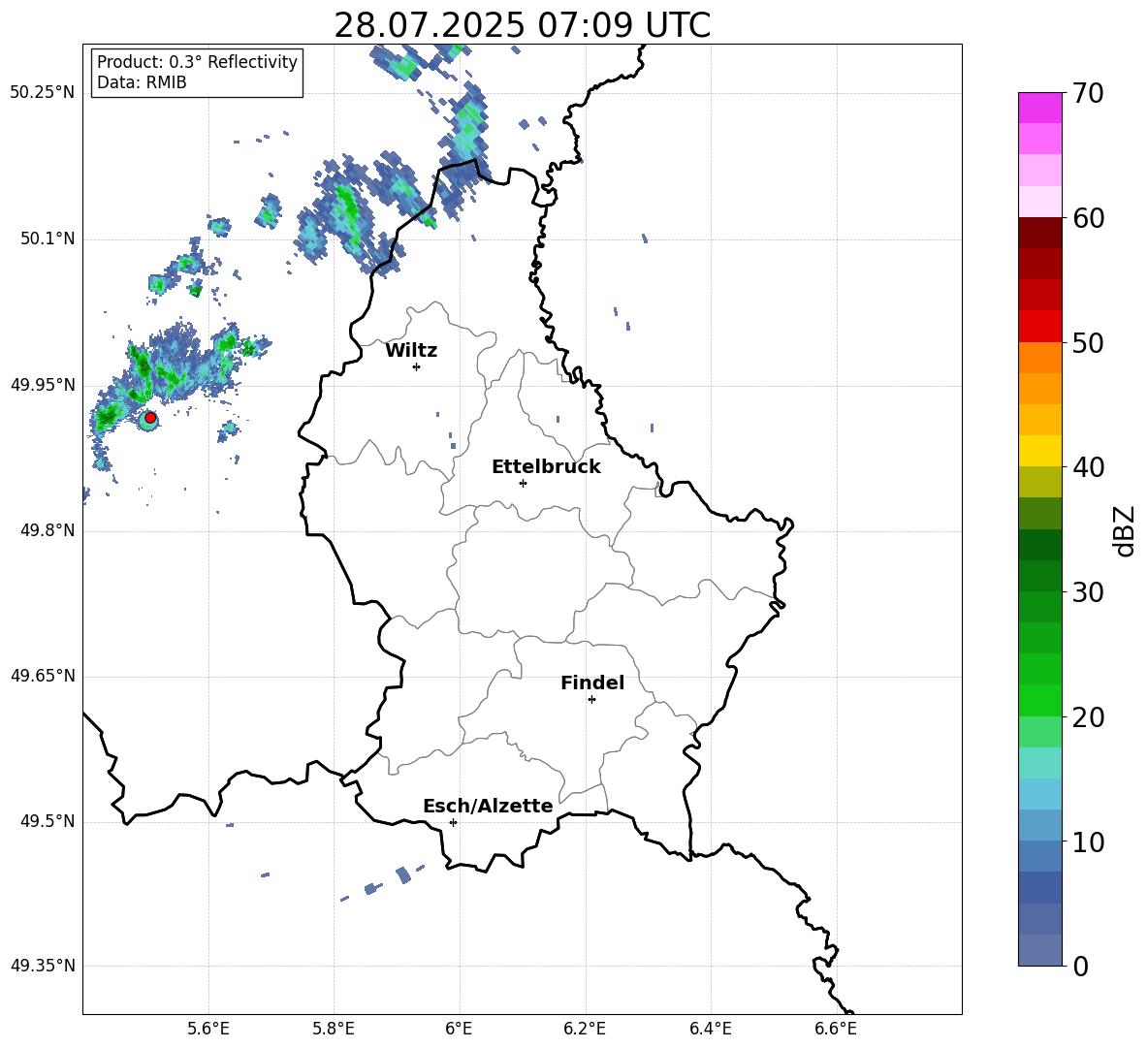Click the 49.95°N latitude label

coord(43,385)
